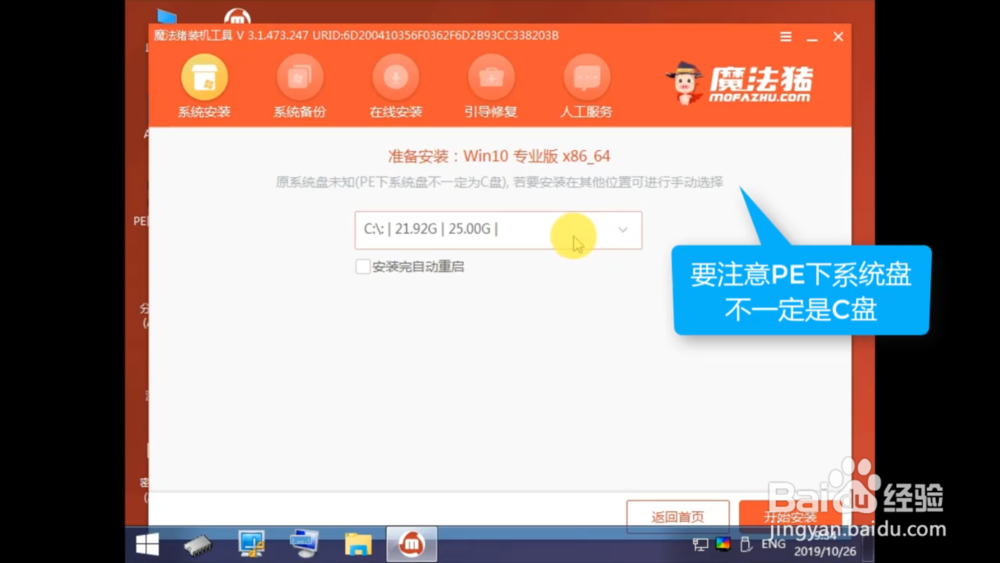Viewport: 1000px width, 563px height.
Task: Click the network tray icon
Action: [x=700, y=545]
